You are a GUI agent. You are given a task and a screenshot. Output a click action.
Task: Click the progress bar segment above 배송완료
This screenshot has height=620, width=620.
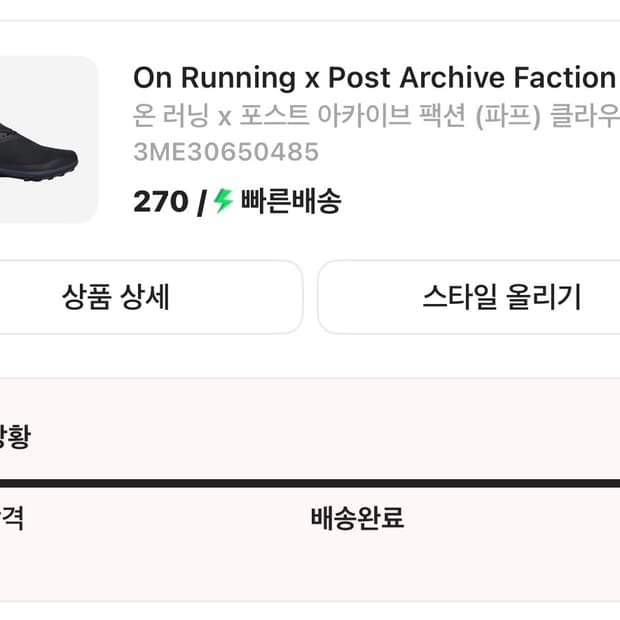click(357, 483)
